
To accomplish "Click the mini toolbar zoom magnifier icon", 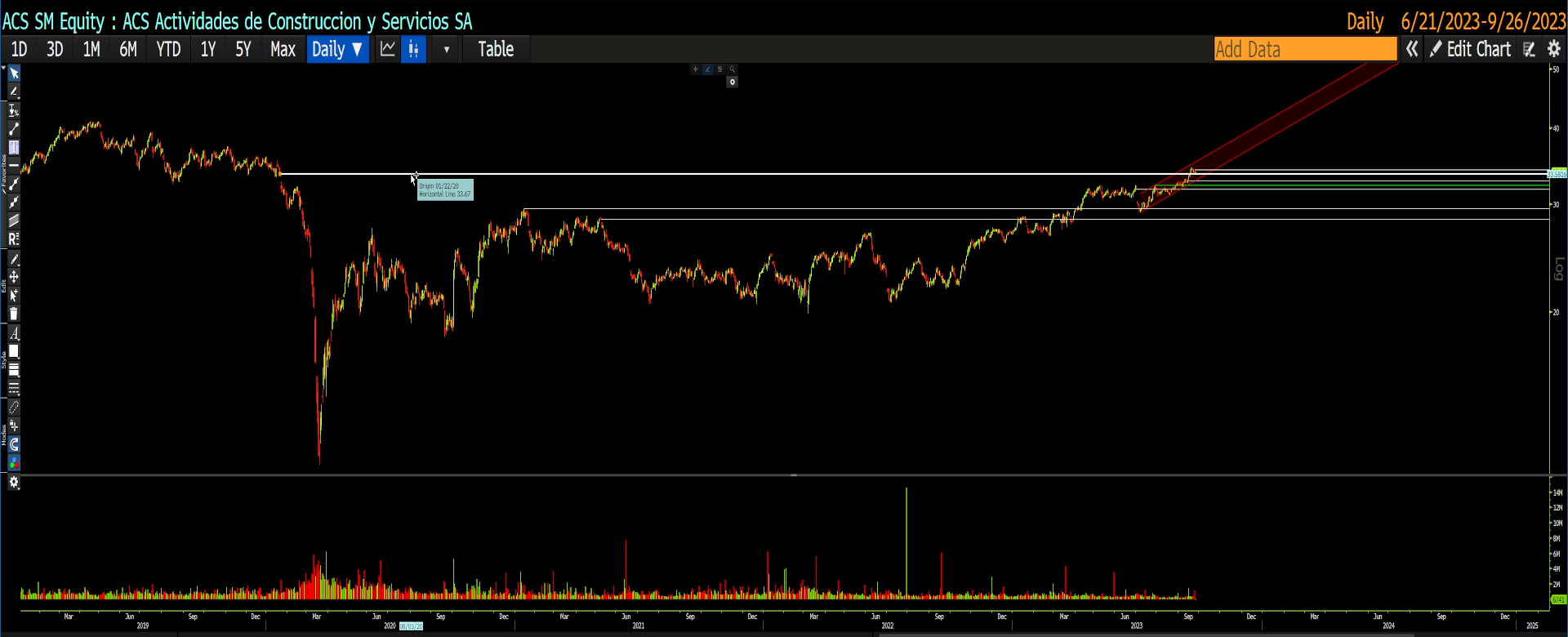I will (733, 69).
